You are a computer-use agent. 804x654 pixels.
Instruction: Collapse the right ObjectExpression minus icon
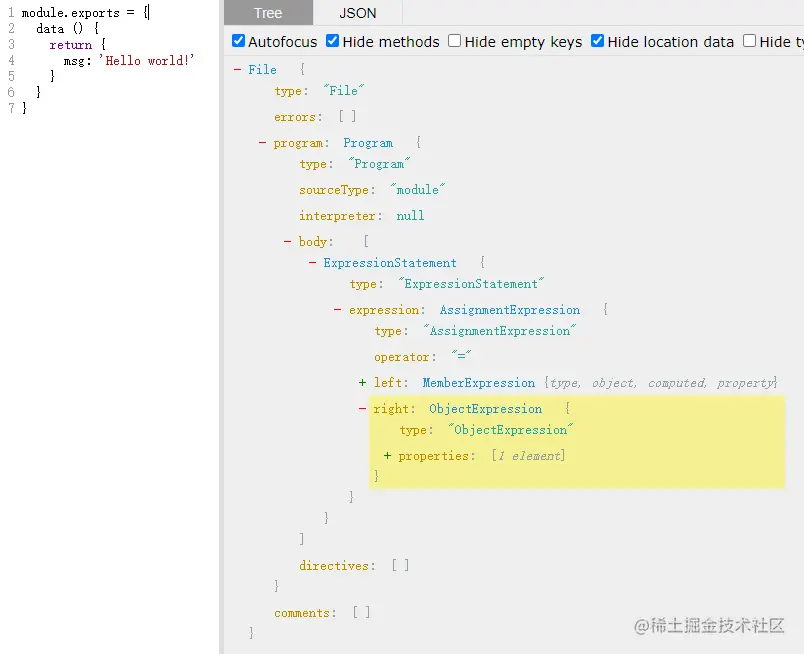pos(363,409)
